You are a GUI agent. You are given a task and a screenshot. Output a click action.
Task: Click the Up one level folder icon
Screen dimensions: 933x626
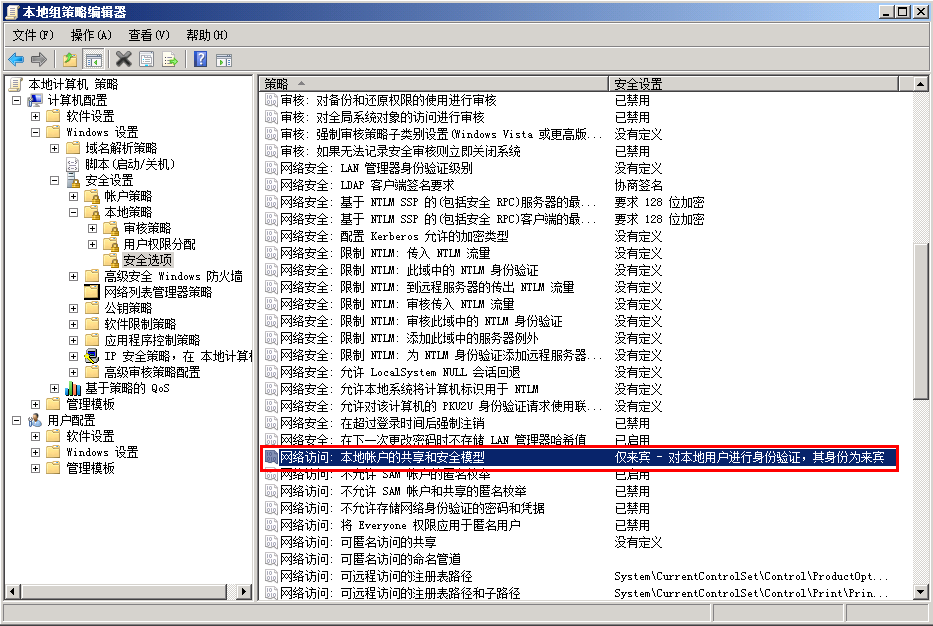[70, 60]
